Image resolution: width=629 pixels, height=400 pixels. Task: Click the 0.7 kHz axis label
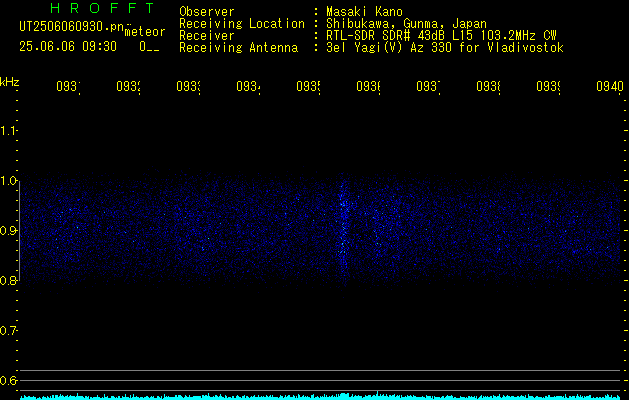8,331
